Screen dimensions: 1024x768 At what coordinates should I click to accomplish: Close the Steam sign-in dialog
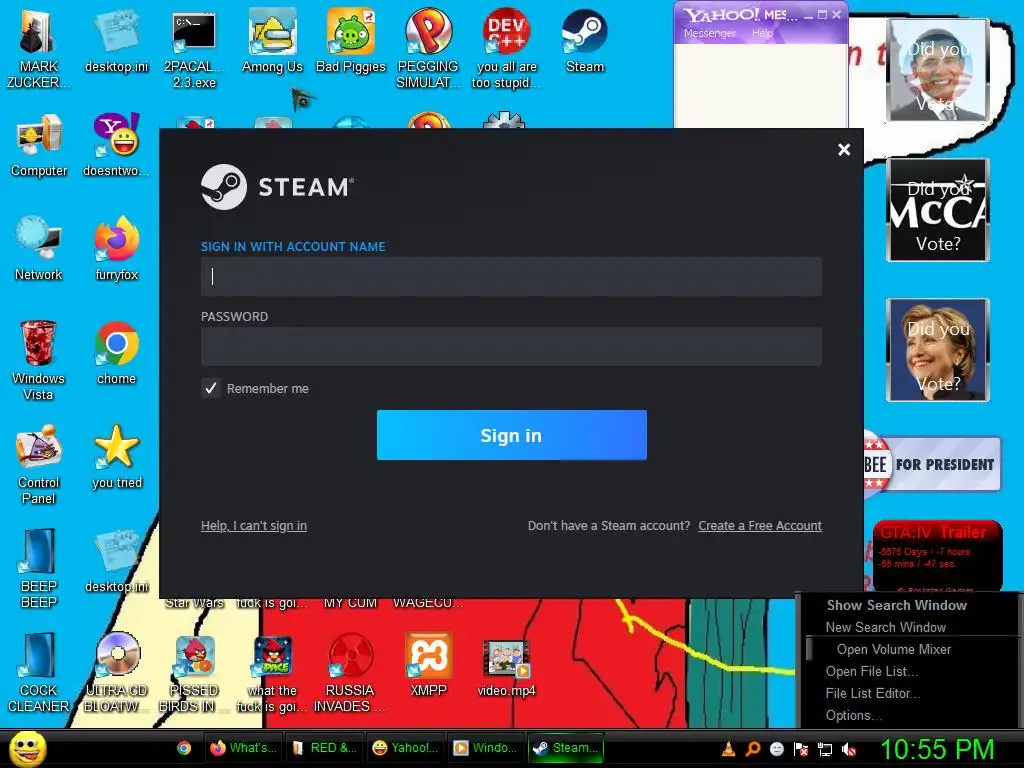click(x=844, y=150)
